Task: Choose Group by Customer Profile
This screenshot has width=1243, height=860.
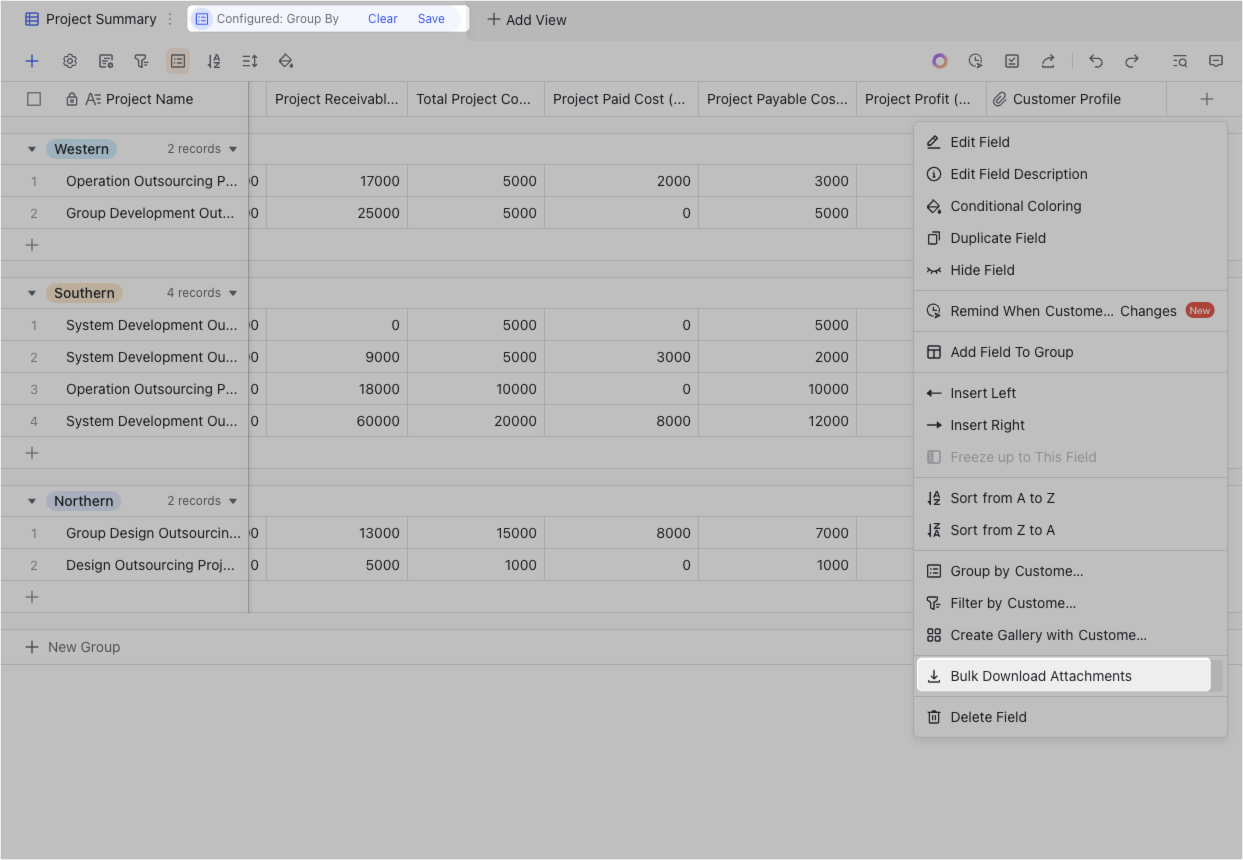Action: [1070, 571]
